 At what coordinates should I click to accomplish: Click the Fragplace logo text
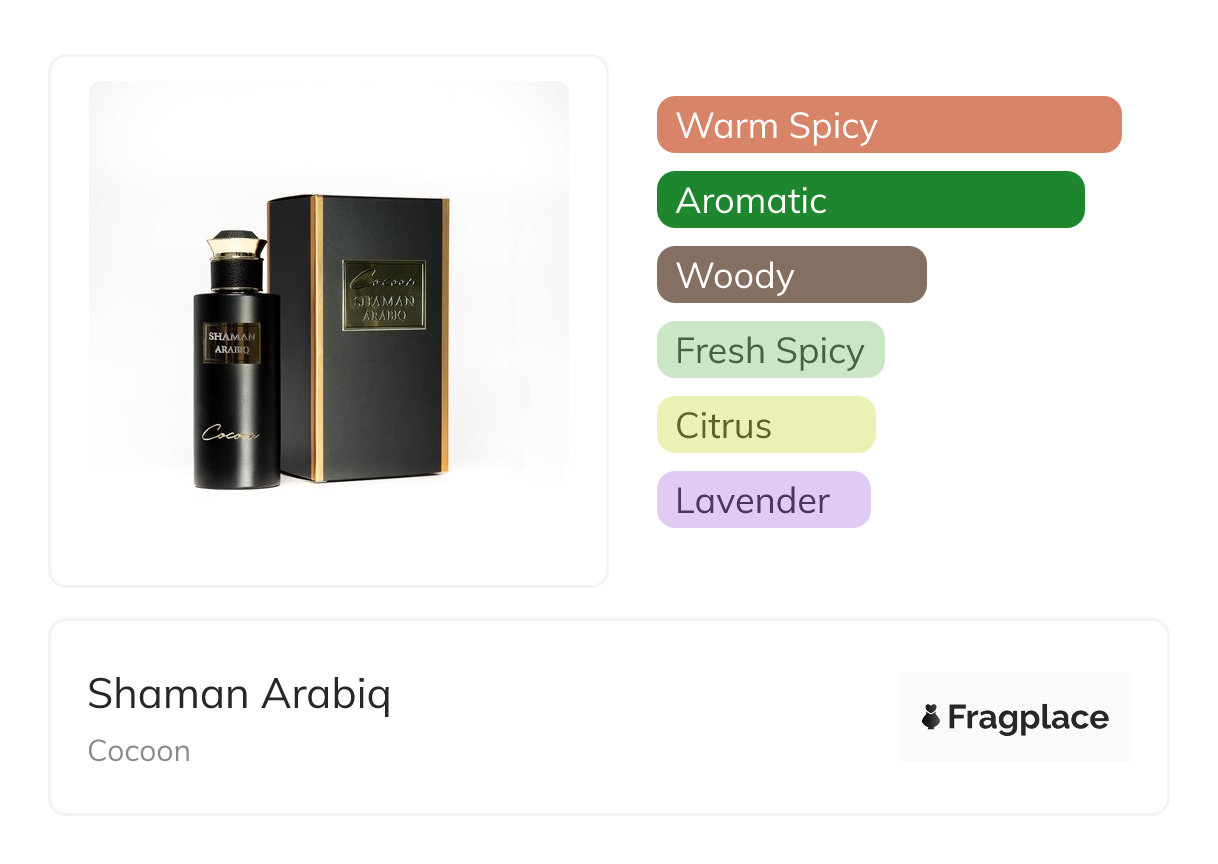click(1028, 717)
